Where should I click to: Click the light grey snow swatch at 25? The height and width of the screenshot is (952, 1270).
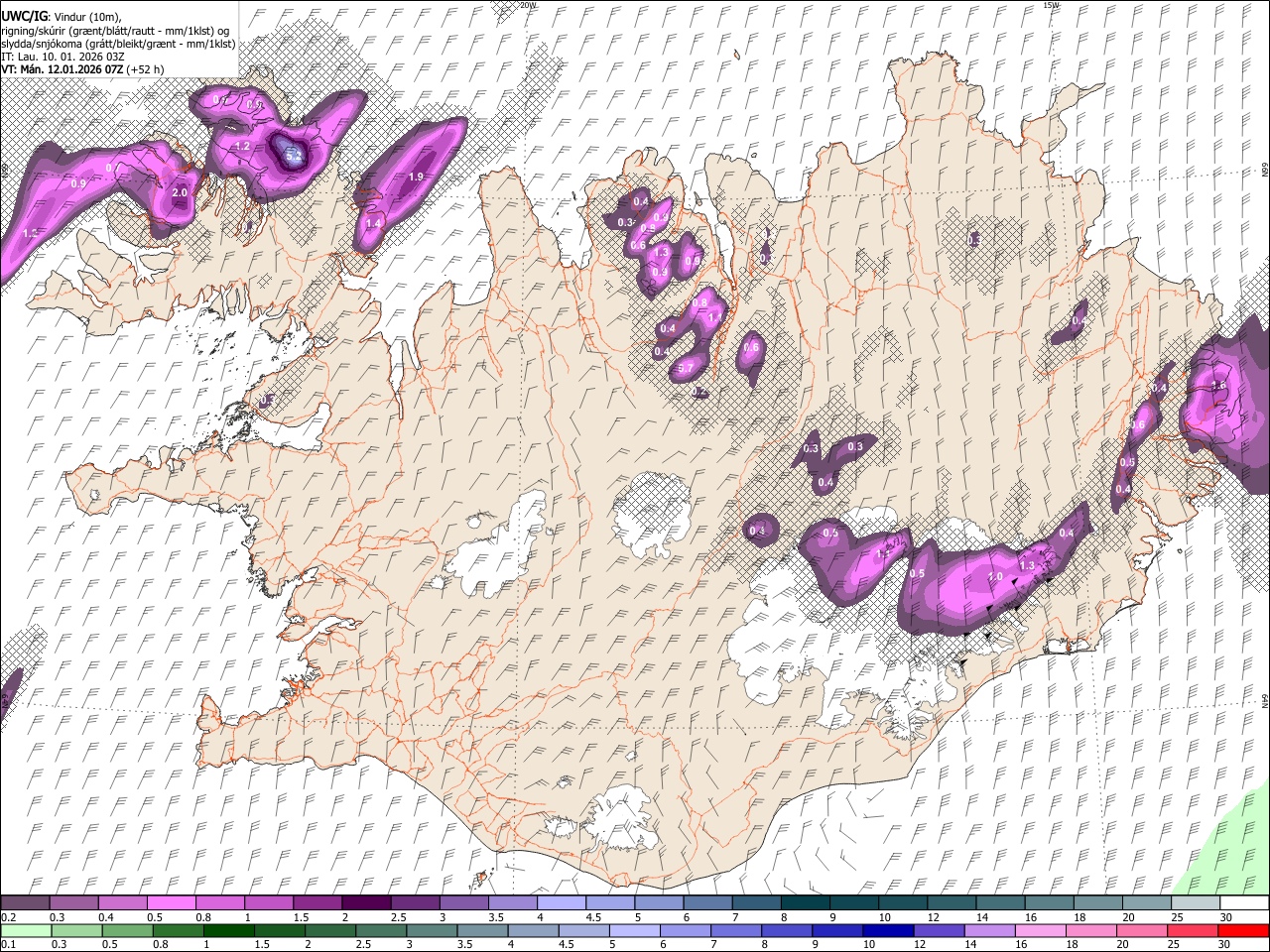click(x=1196, y=902)
